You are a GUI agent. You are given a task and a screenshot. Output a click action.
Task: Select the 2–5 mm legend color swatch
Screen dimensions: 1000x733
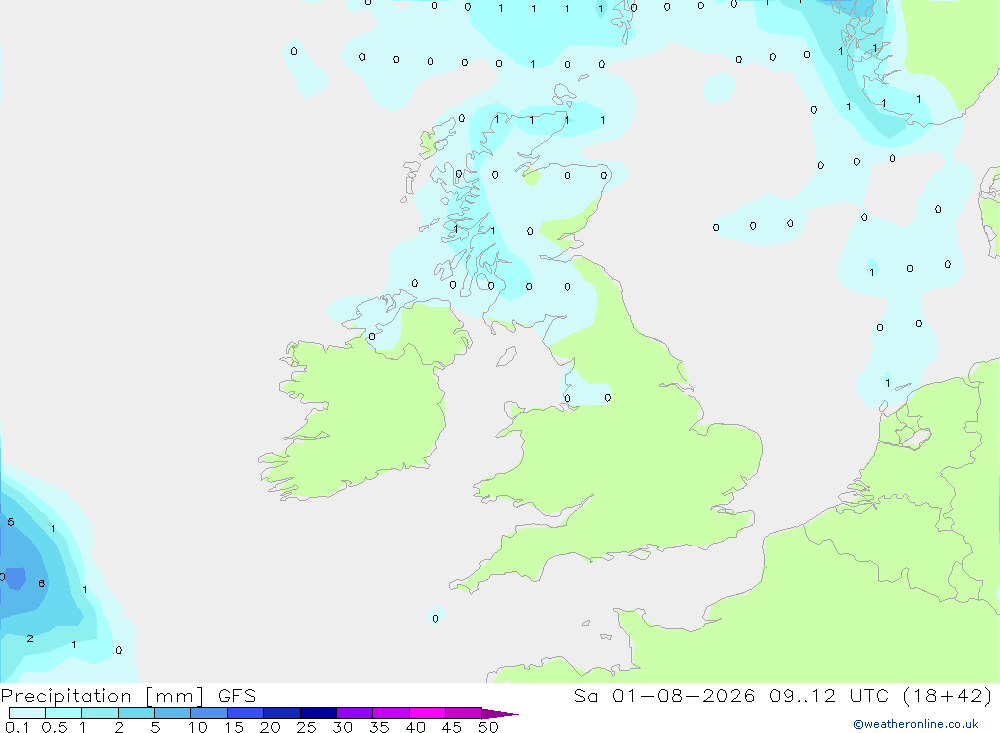136,713
